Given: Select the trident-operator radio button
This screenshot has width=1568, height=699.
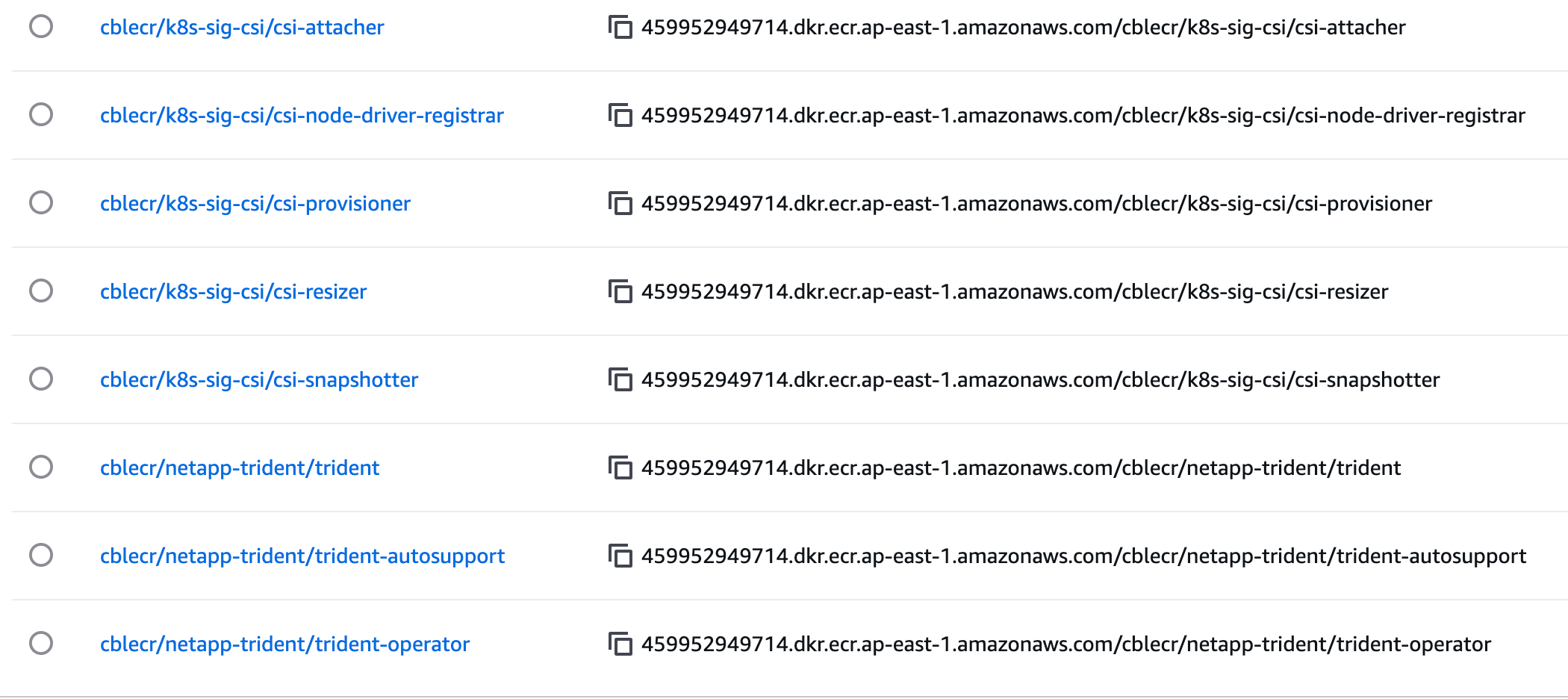Looking at the screenshot, I should (x=41, y=644).
